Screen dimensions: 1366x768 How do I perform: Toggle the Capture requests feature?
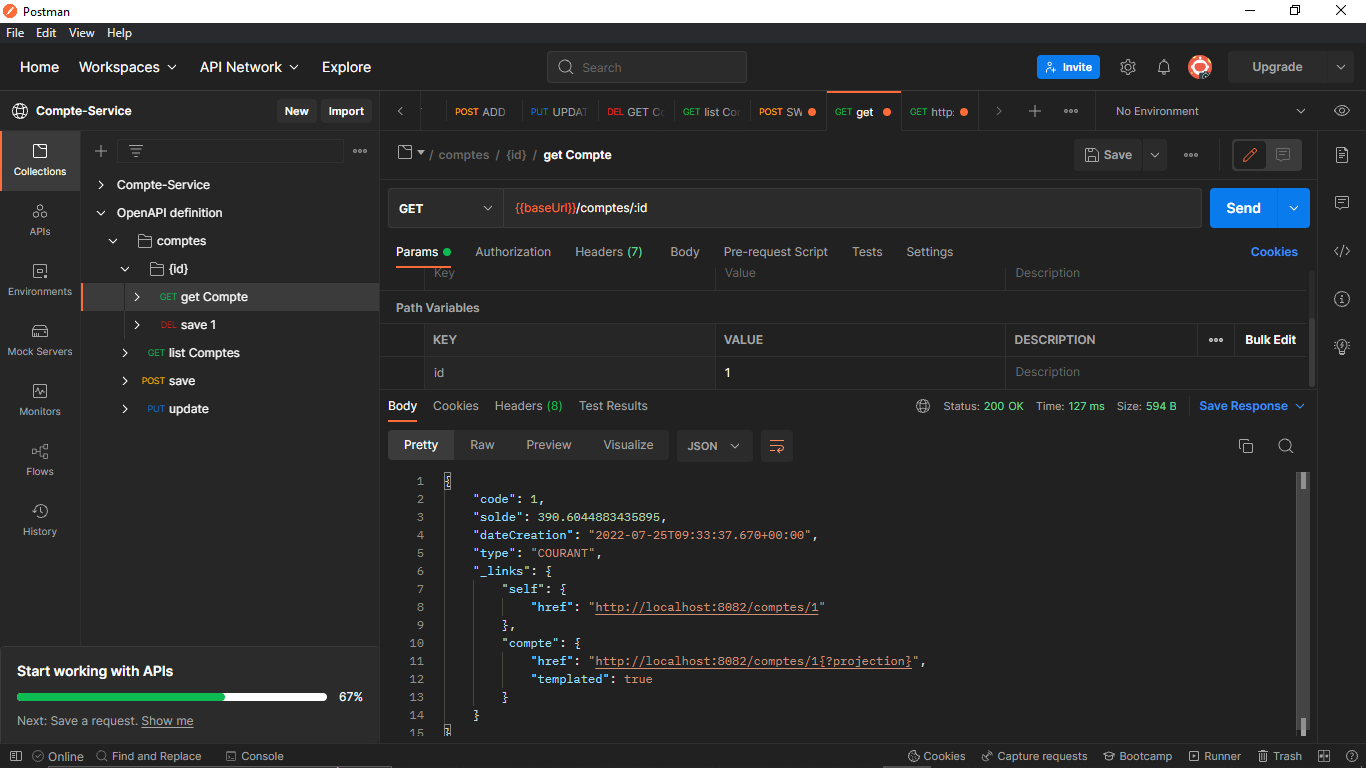point(1035,756)
